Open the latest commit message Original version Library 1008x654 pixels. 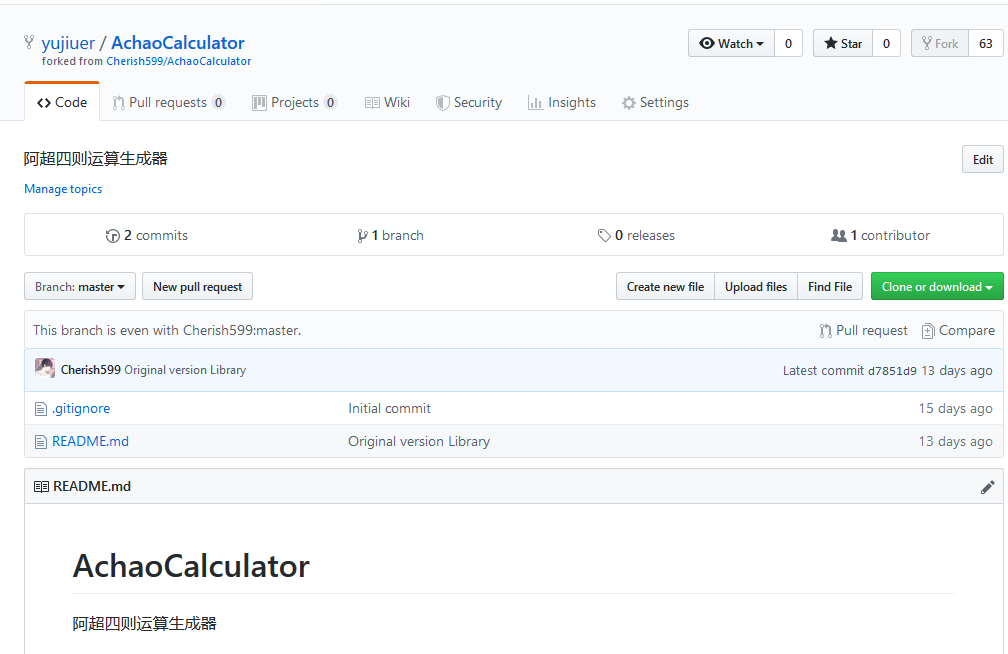pyautogui.click(x=185, y=370)
